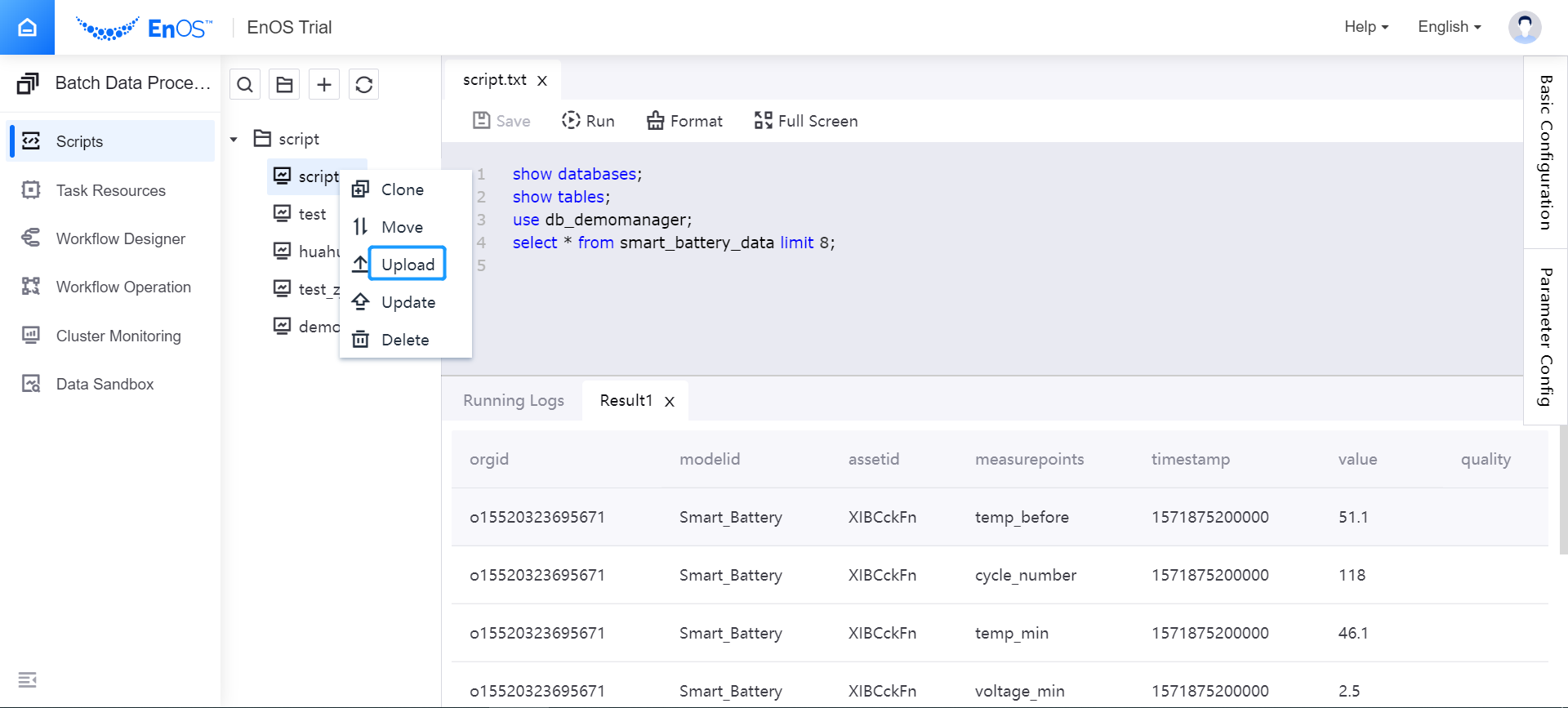This screenshot has height=708, width=1568.
Task: Collapse the sidebar menu icon
Action: (27, 679)
